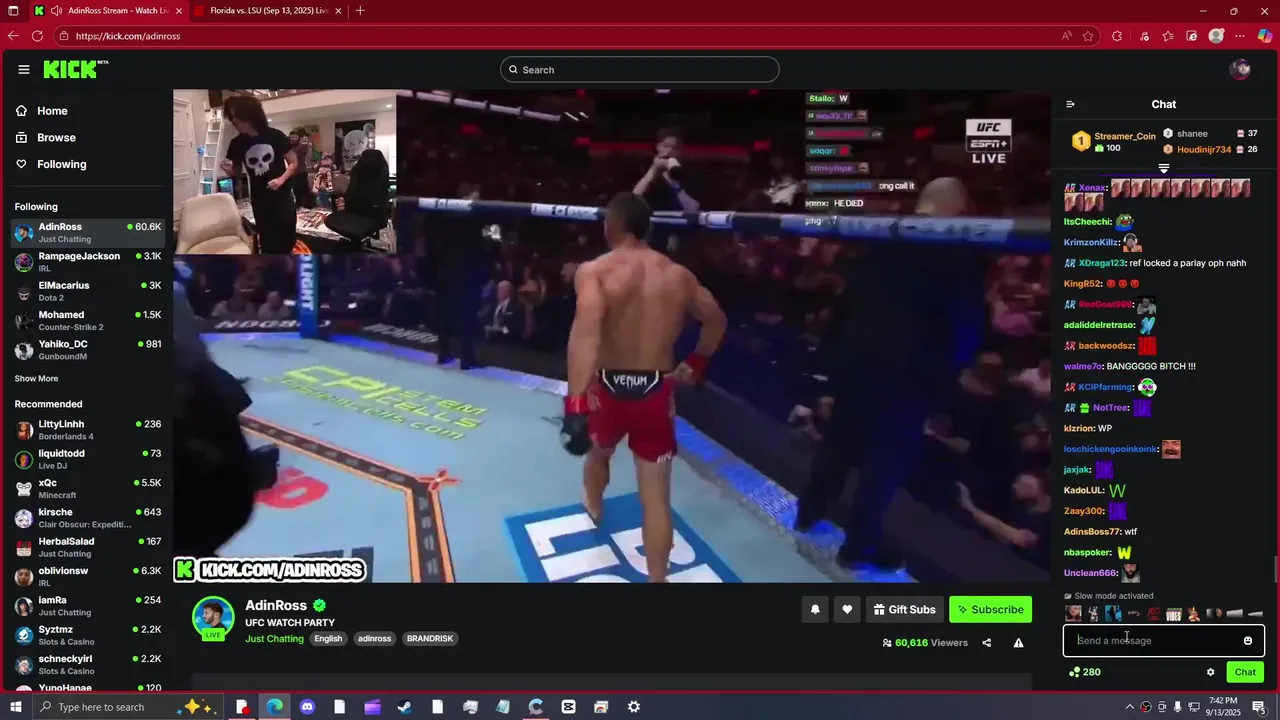Send message with the green Chat button
1280x720 pixels.
pyautogui.click(x=1245, y=672)
